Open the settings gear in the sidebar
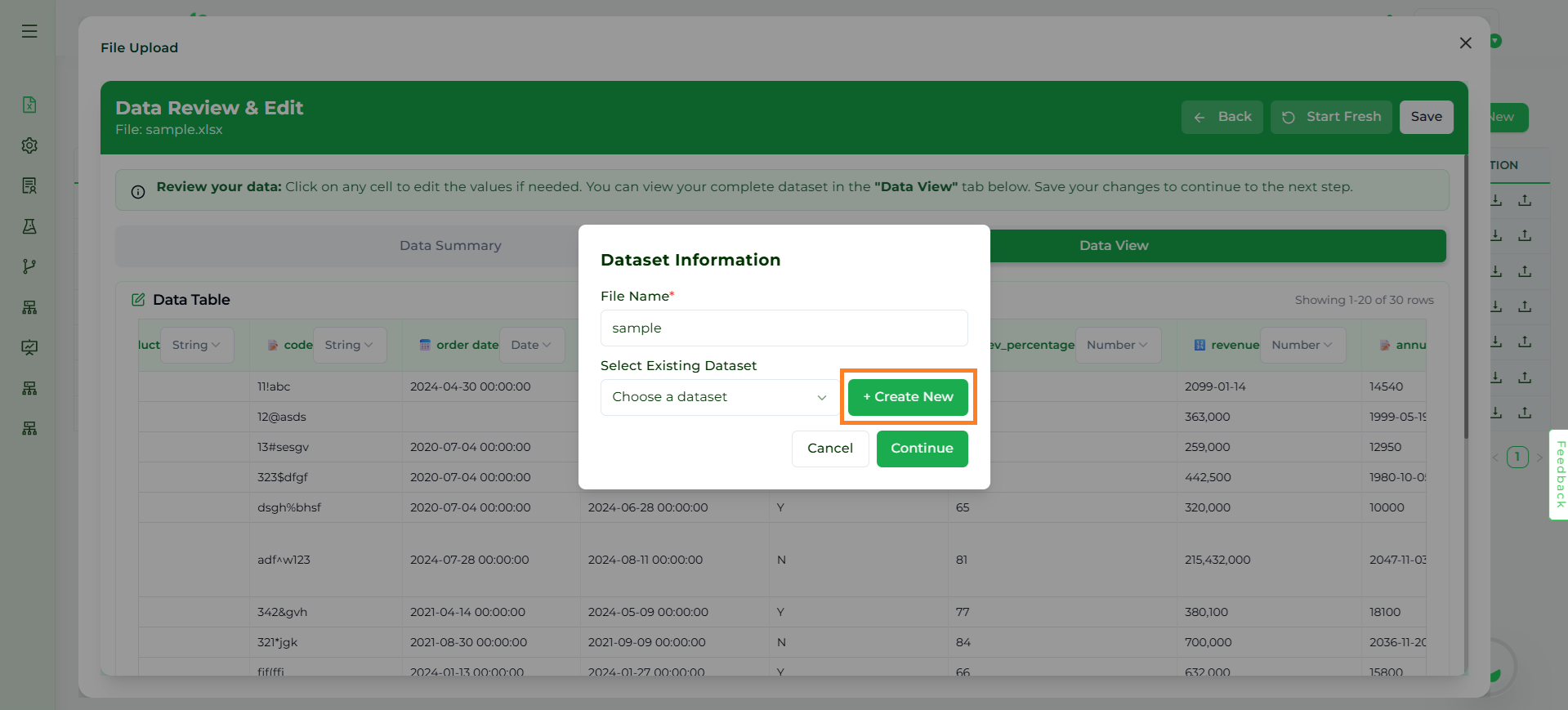Screen dimensions: 1568x710 (29, 145)
